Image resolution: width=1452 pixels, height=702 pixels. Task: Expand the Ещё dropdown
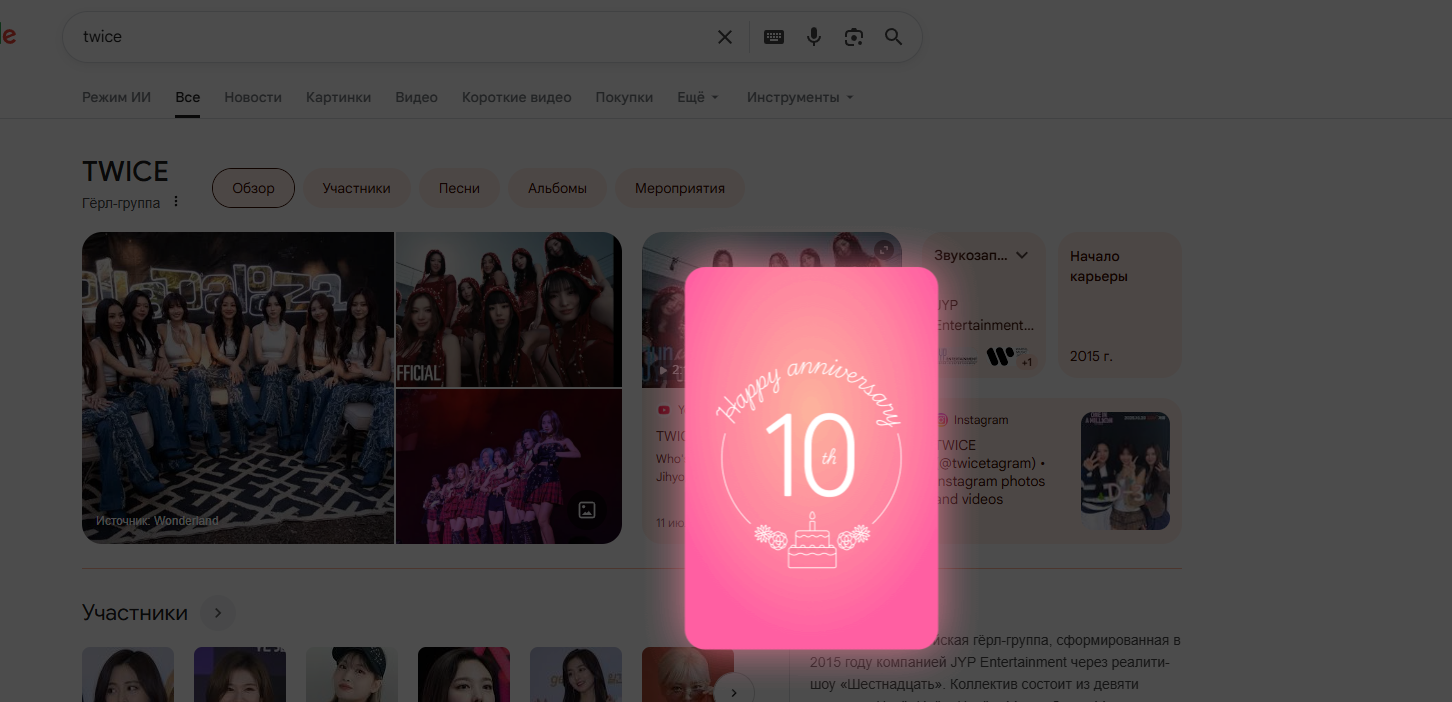(x=698, y=97)
